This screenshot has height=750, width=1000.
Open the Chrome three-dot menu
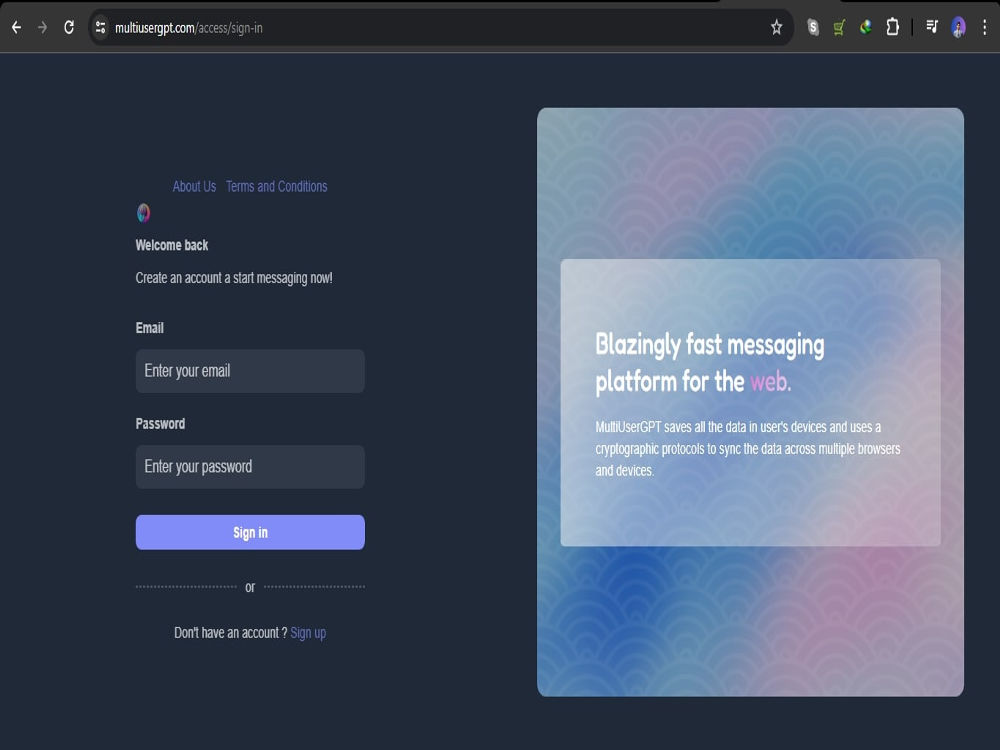pos(985,27)
